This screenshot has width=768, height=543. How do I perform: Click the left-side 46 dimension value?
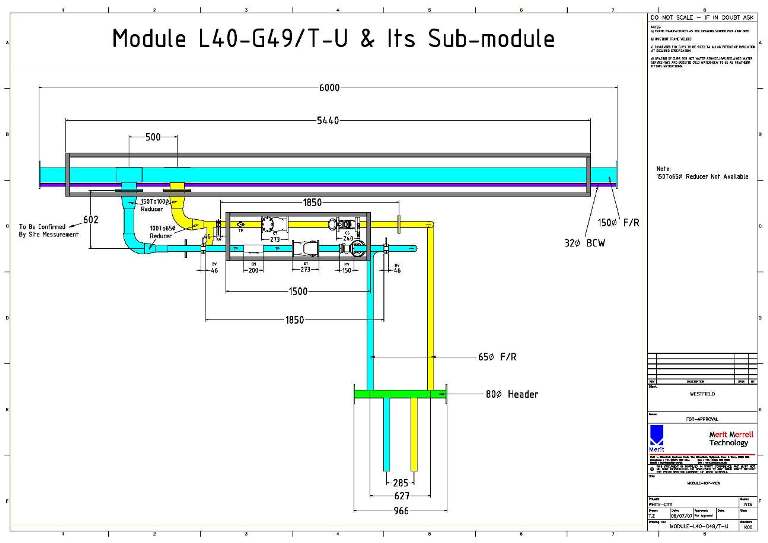(214, 270)
